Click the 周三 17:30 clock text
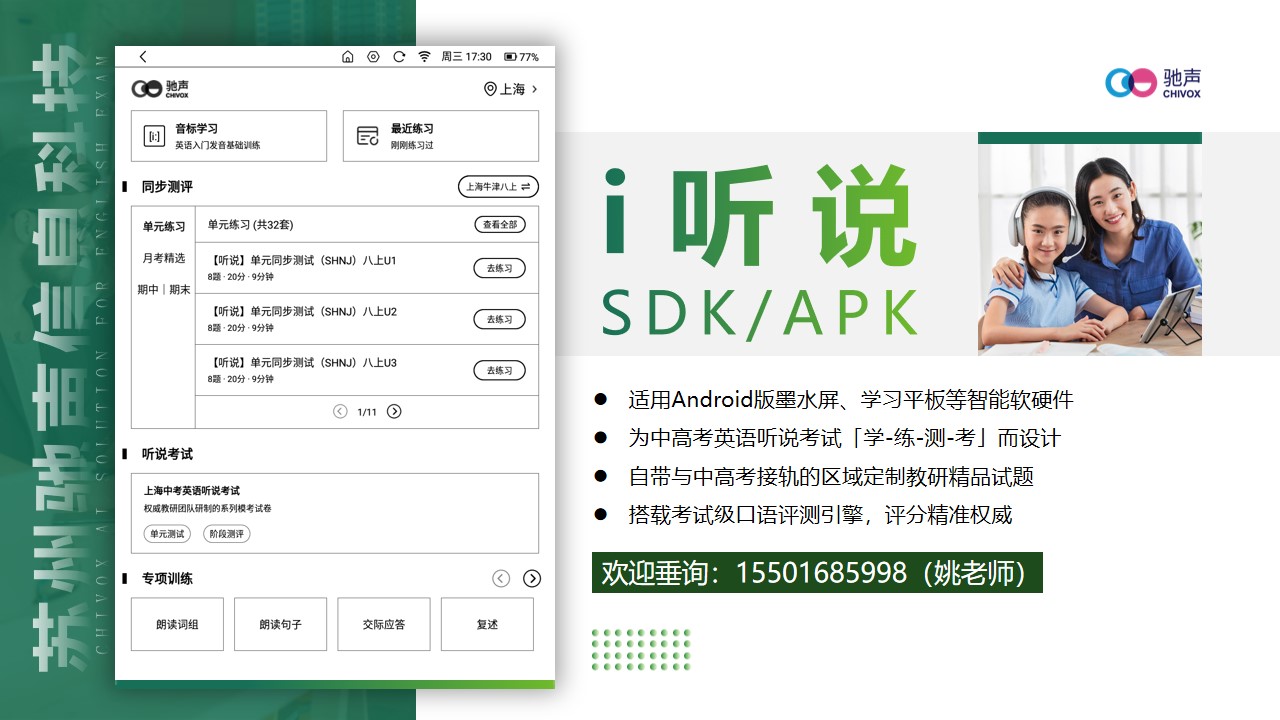Viewport: 1280px width, 720px height. [x=467, y=57]
